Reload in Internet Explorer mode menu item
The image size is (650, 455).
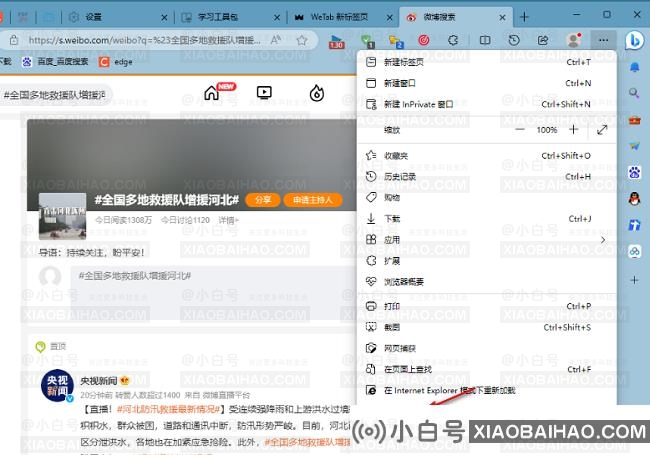[487, 390]
